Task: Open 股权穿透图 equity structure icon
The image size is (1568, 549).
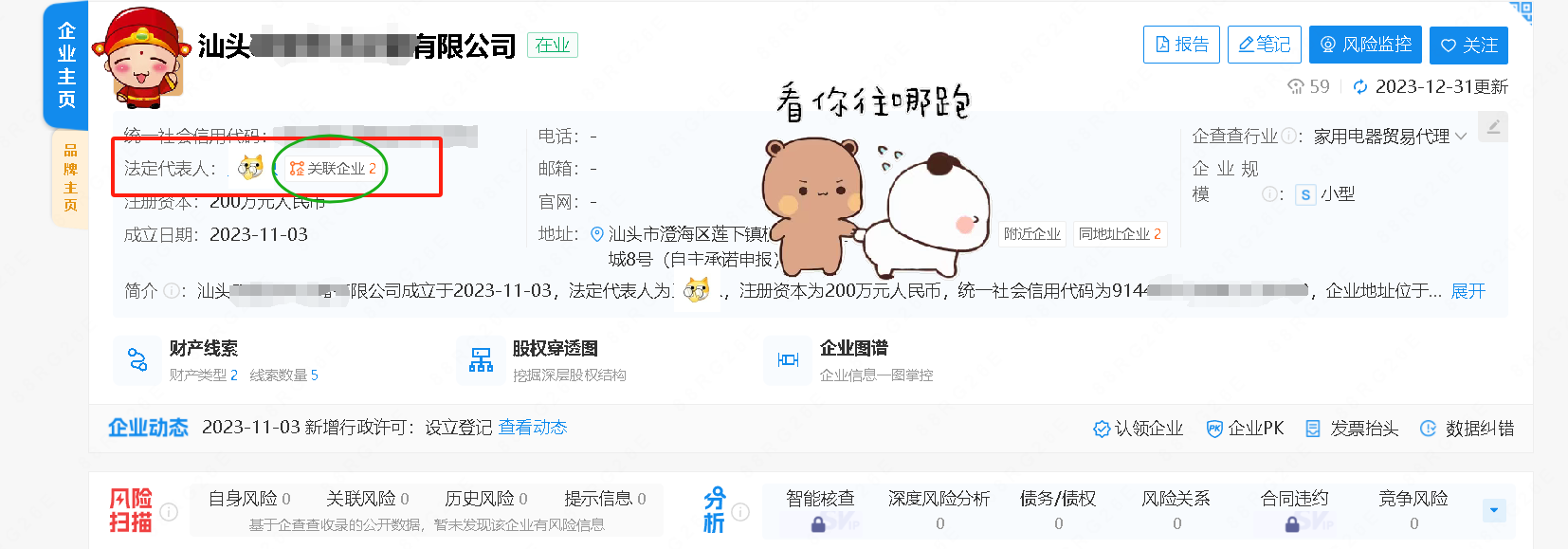Action: (x=482, y=360)
